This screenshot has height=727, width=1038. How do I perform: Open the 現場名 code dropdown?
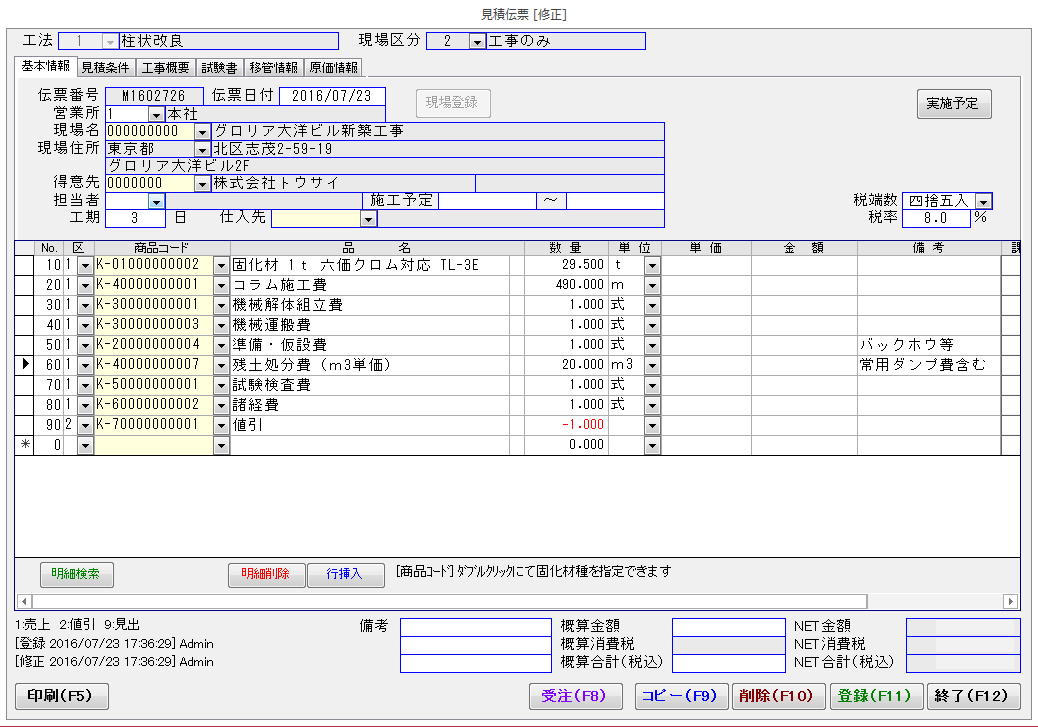(202, 131)
